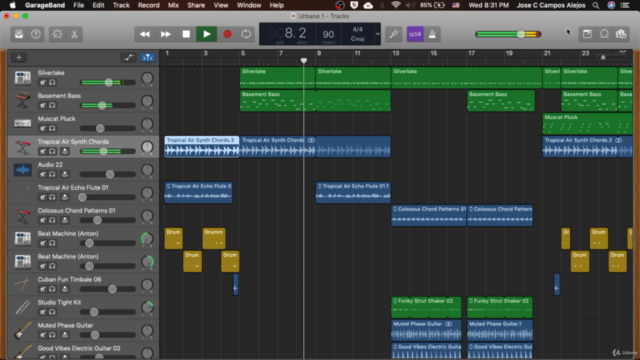Mute the Basement Bass track

(x=43, y=105)
